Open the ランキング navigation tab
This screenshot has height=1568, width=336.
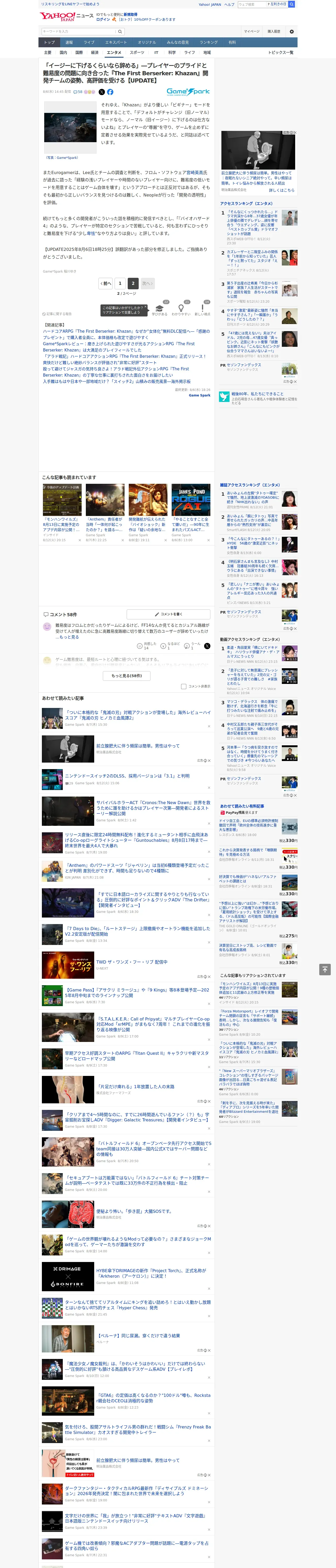(209, 43)
